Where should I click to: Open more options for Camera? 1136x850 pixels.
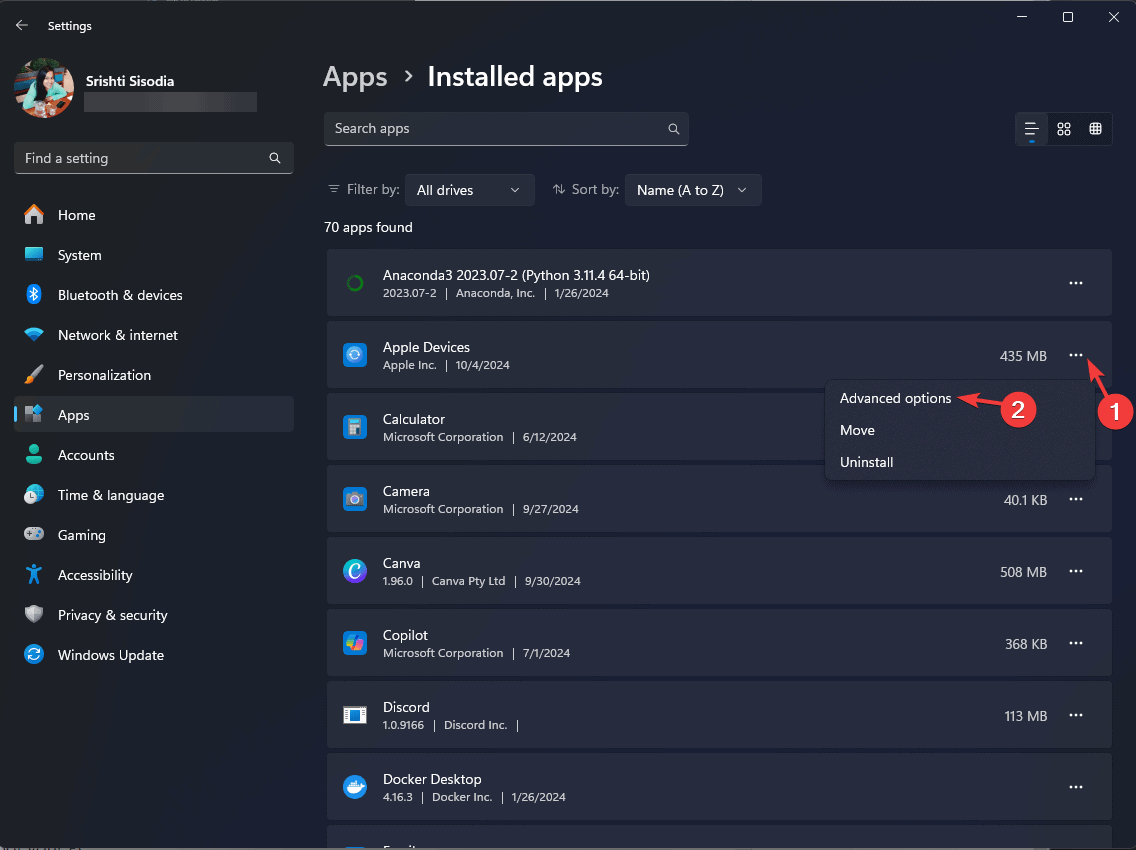1076,499
